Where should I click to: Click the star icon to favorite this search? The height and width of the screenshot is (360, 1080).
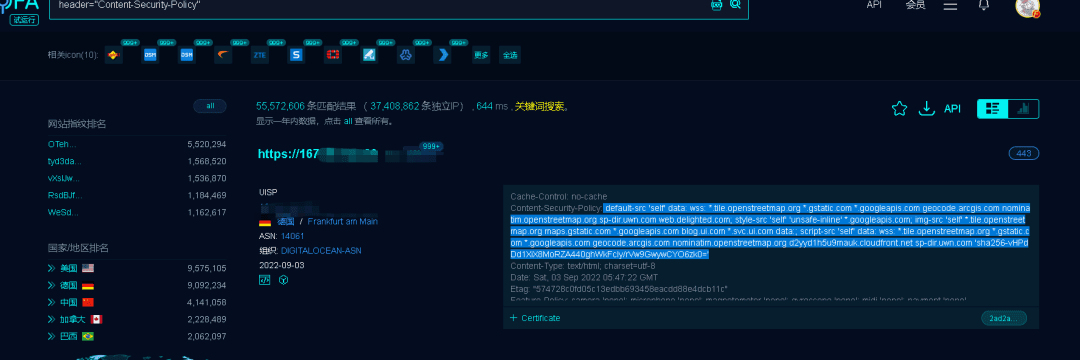coord(899,109)
